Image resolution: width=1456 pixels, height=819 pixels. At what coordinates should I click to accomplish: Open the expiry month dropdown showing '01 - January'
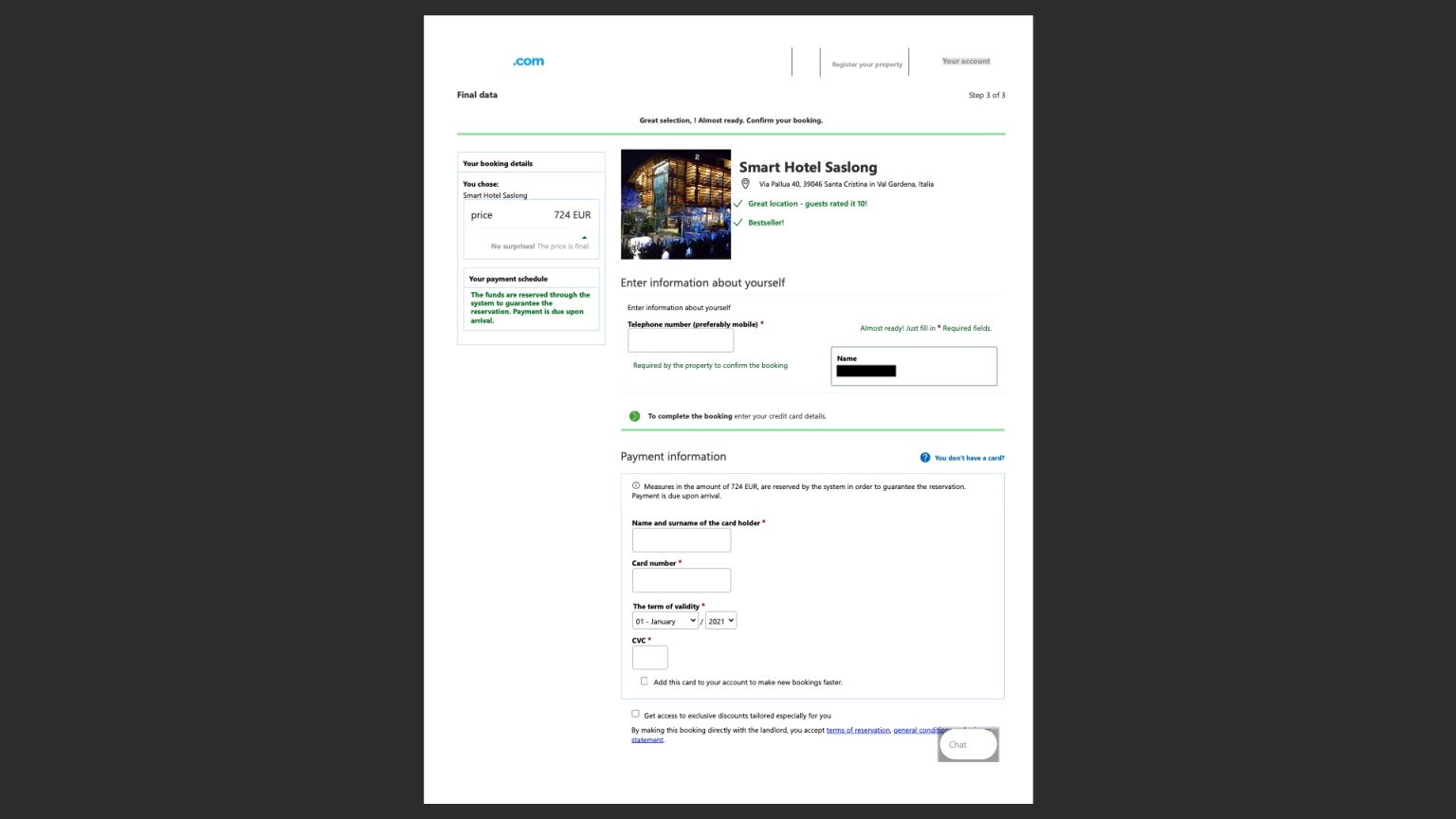pos(664,621)
